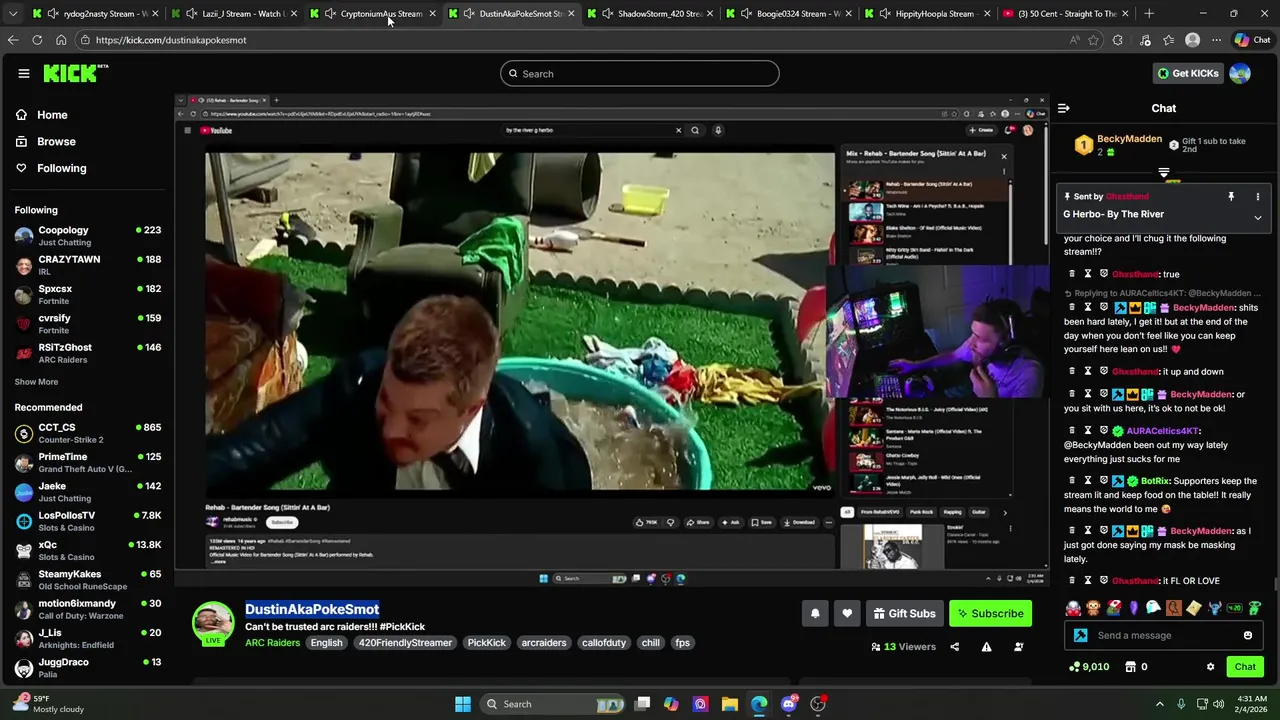Switch to Boogie0324 Stream tab
This screenshot has width=1280, height=720.
(791, 14)
